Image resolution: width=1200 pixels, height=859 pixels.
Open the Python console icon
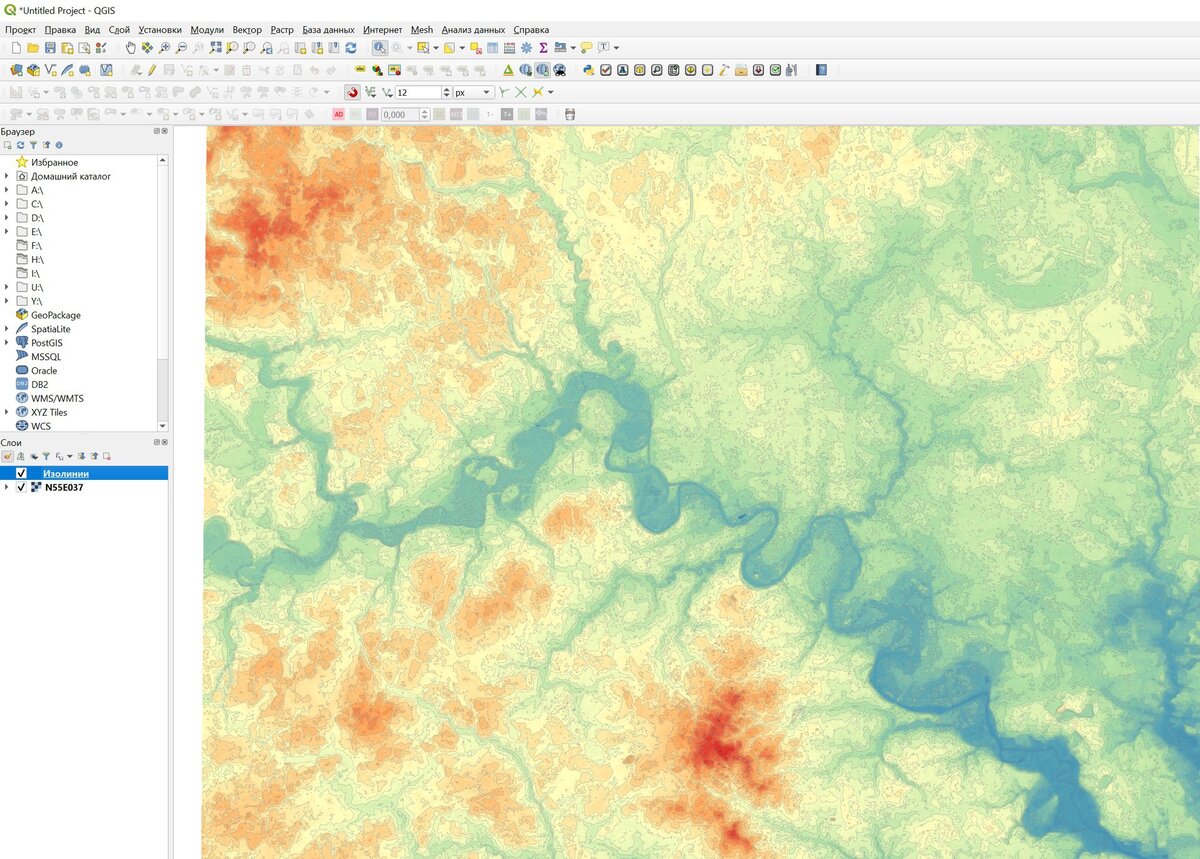point(589,70)
